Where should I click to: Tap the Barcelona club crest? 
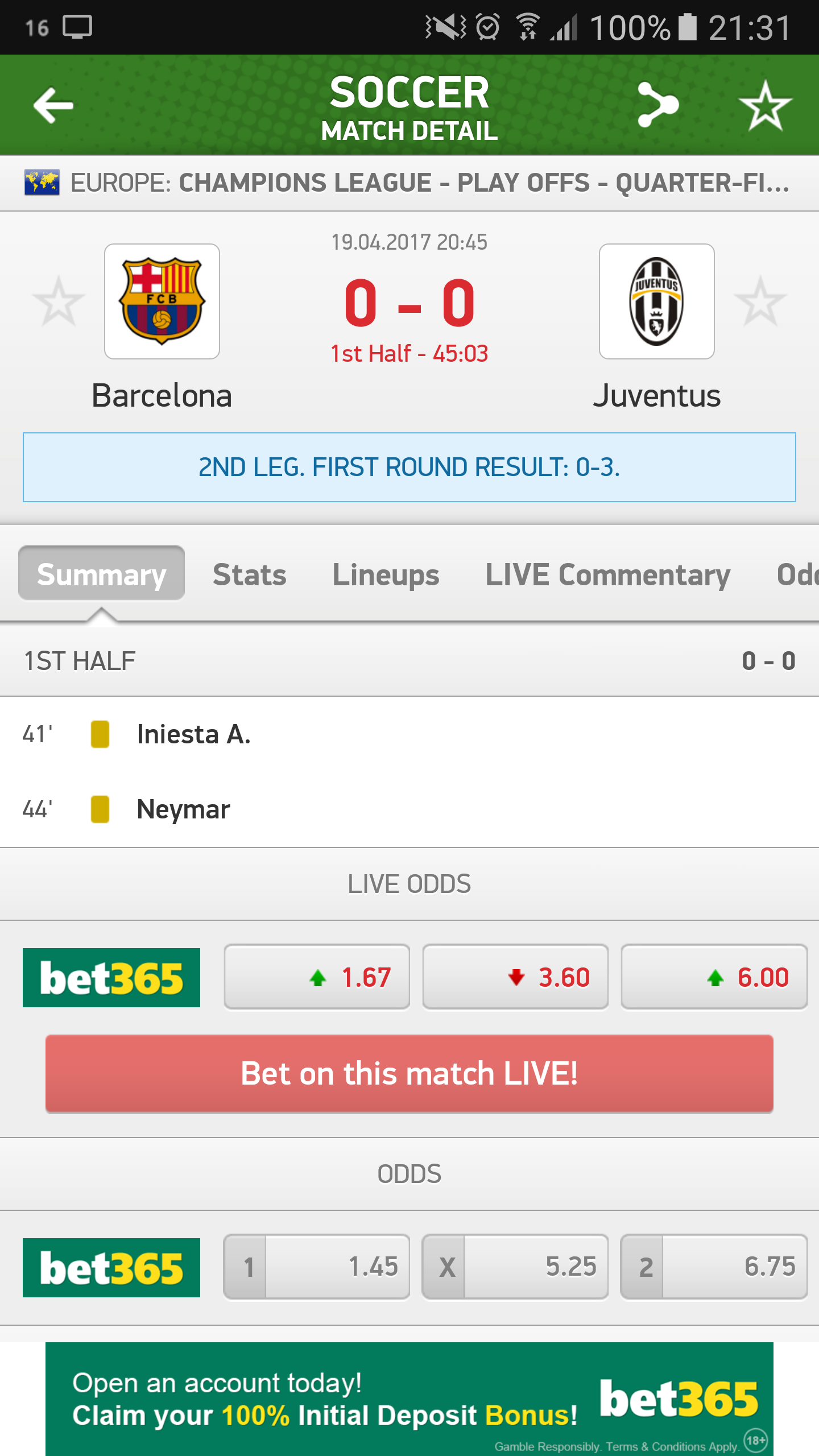162,301
